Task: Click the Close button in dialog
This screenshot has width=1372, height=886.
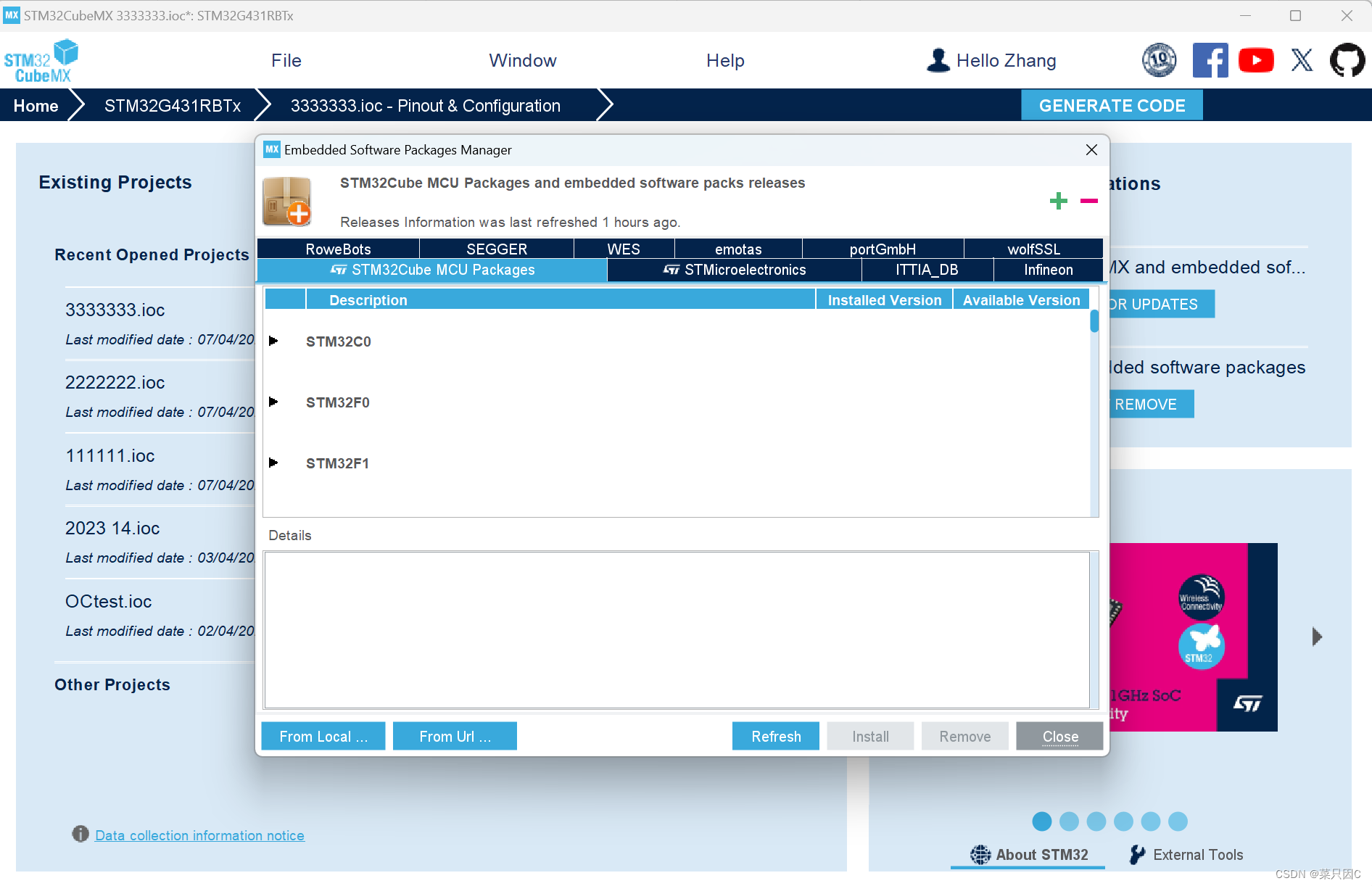Action: tap(1060, 736)
